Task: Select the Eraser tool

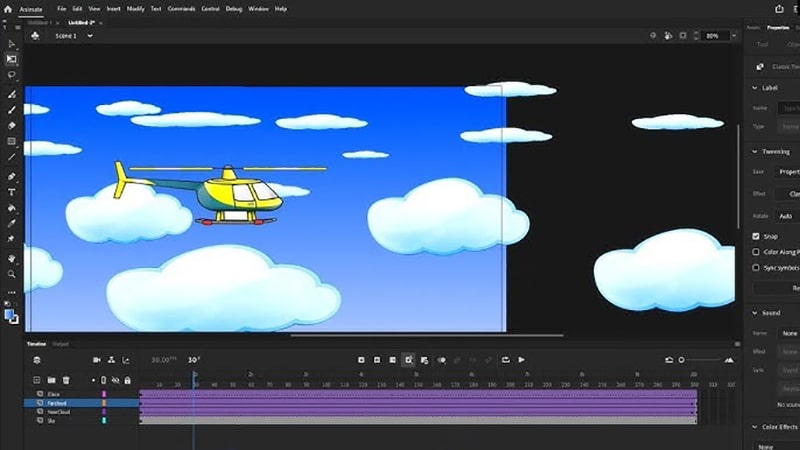Action: pos(11,126)
